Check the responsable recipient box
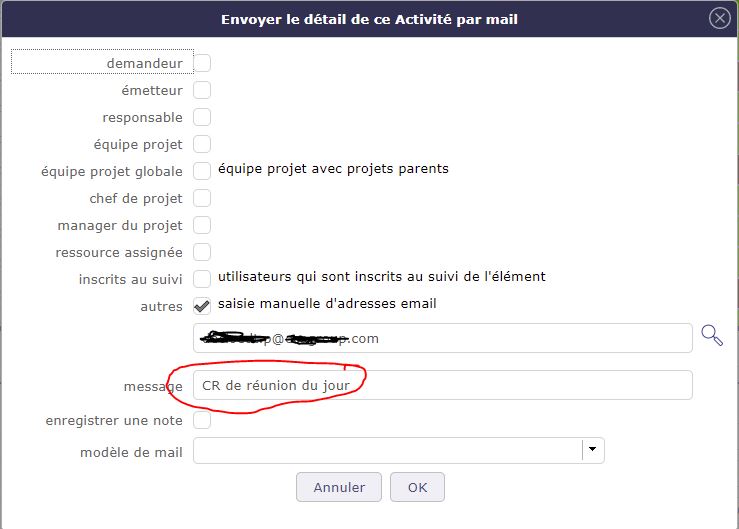The width and height of the screenshot is (739, 529). (202, 117)
